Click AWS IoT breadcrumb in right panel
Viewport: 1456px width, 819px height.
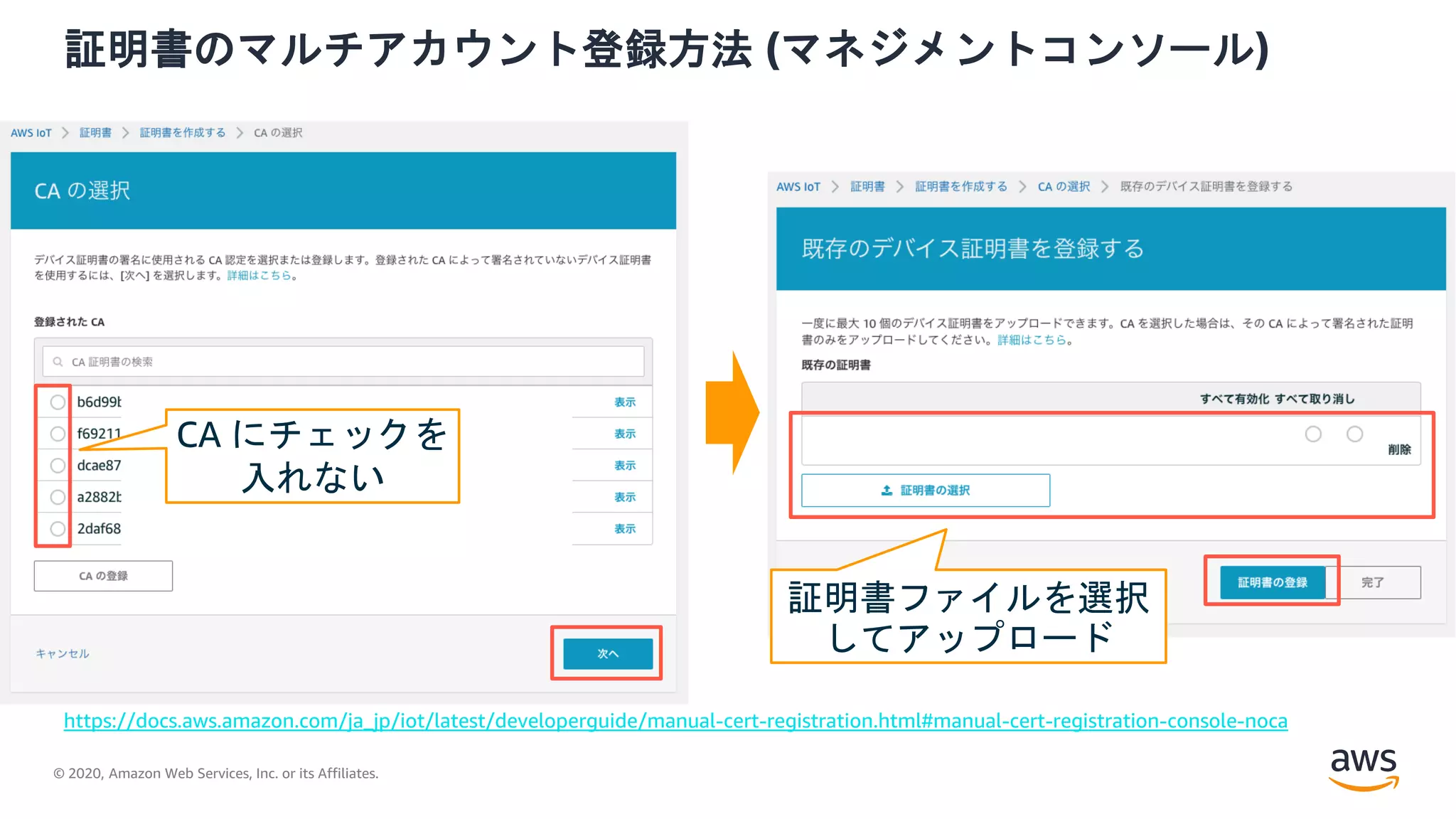click(x=798, y=187)
